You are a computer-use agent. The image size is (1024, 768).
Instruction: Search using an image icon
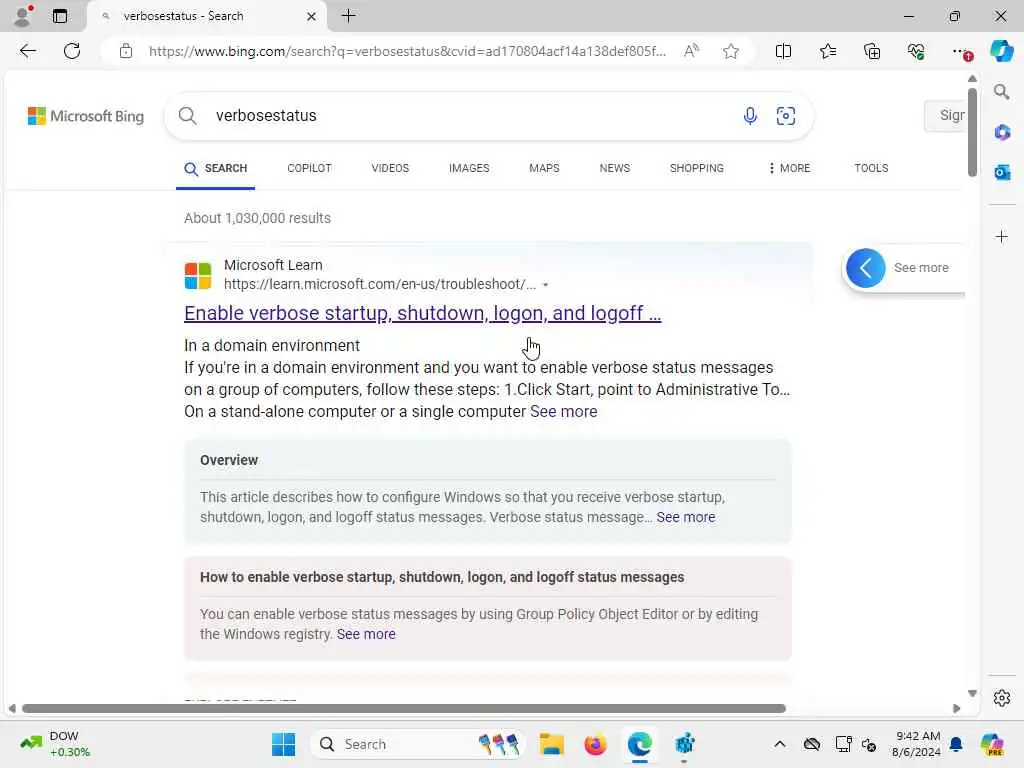click(x=786, y=116)
